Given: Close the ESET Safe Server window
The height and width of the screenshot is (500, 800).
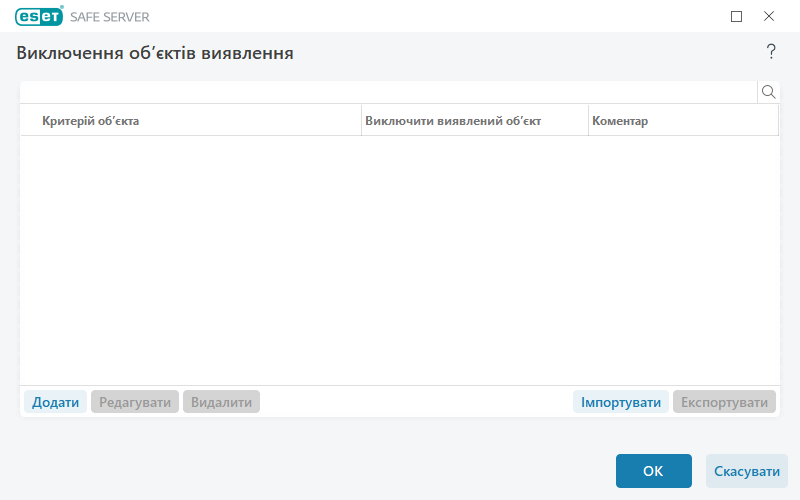Looking at the screenshot, I should [769, 16].
